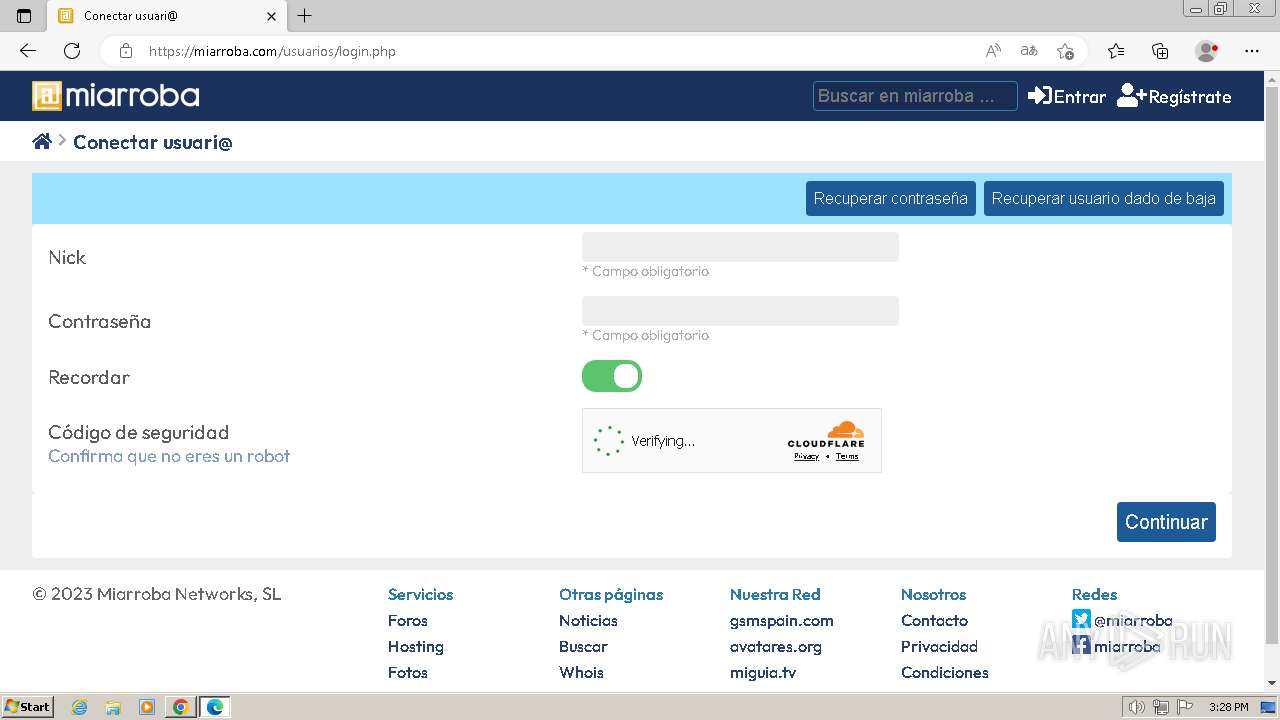Open gsmspain.com link

pos(782,620)
